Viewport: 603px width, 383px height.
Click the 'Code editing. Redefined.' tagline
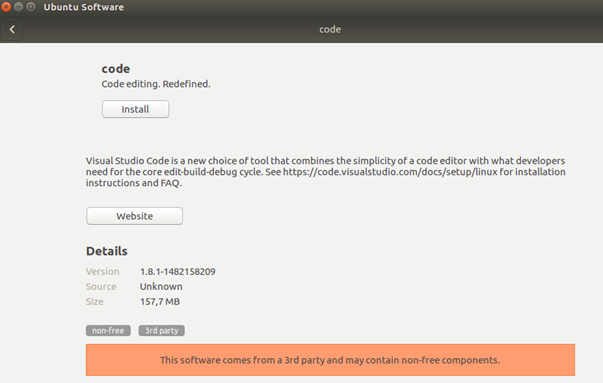coord(156,84)
